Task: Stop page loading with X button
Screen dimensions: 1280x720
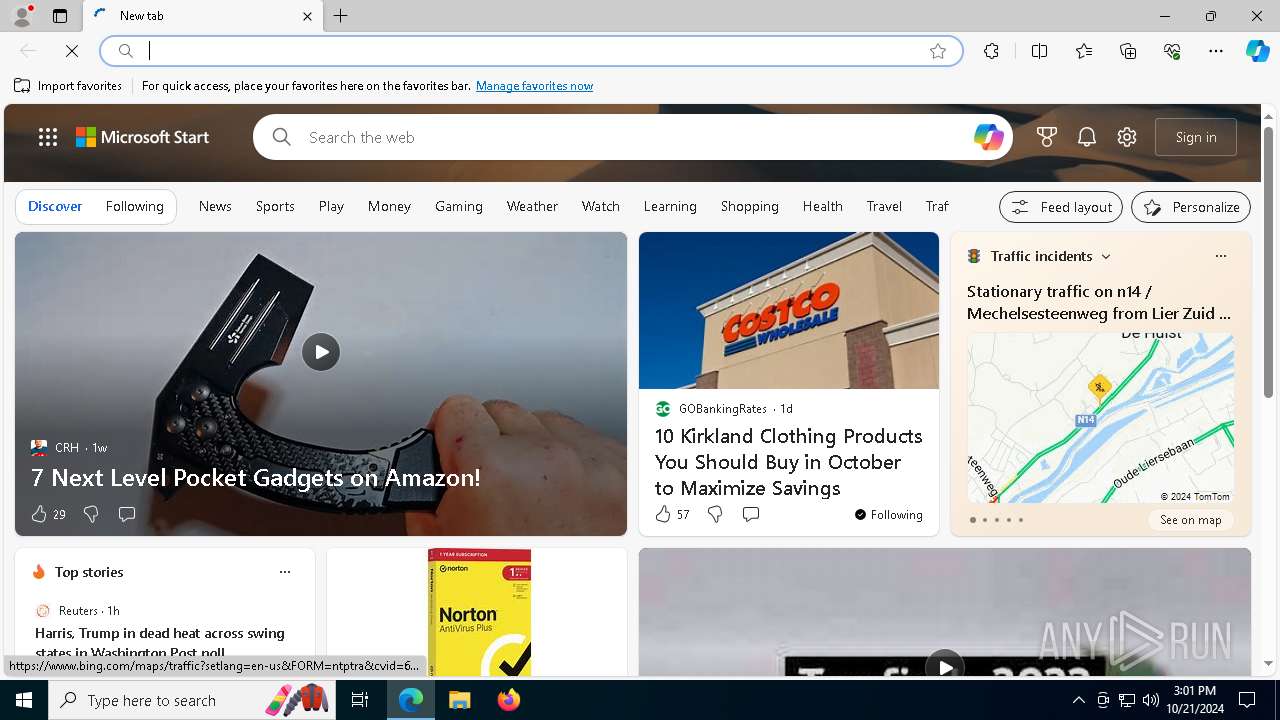Action: click(72, 51)
